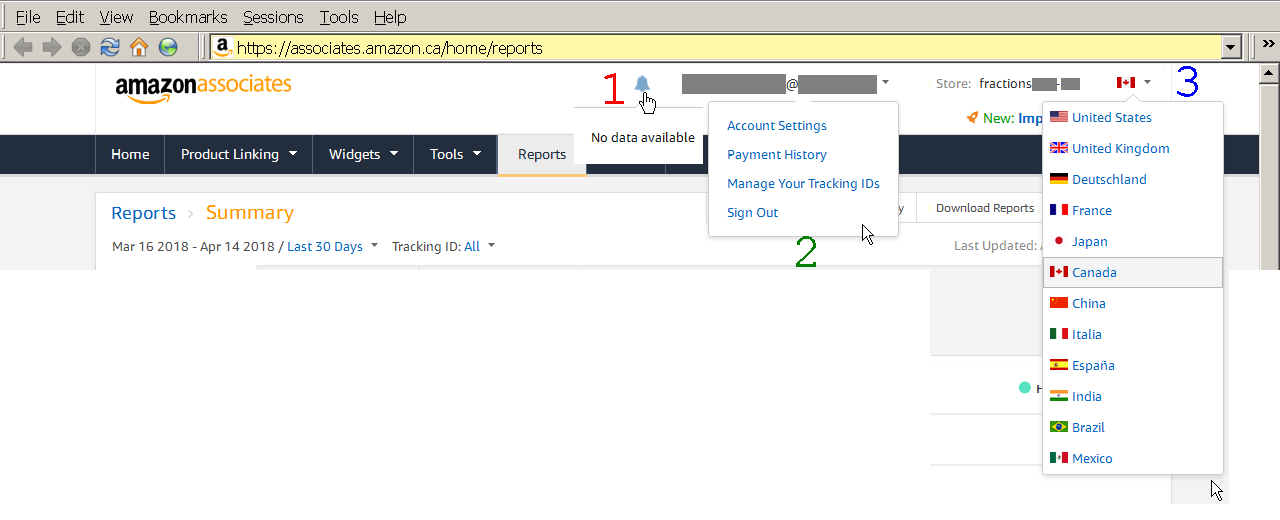This screenshot has width=1280, height=520.
Task: Reload the page with the refresh icon
Action: click(110, 47)
